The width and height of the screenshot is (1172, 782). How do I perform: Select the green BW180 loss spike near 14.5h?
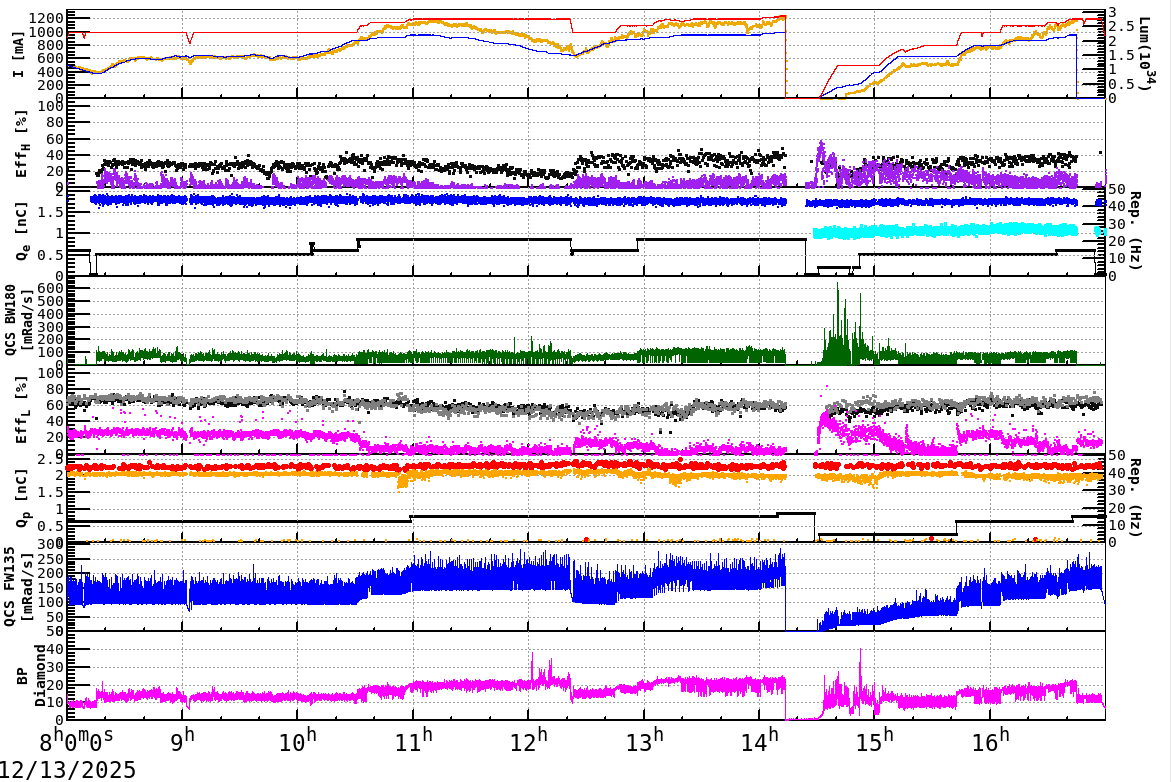pos(839,300)
